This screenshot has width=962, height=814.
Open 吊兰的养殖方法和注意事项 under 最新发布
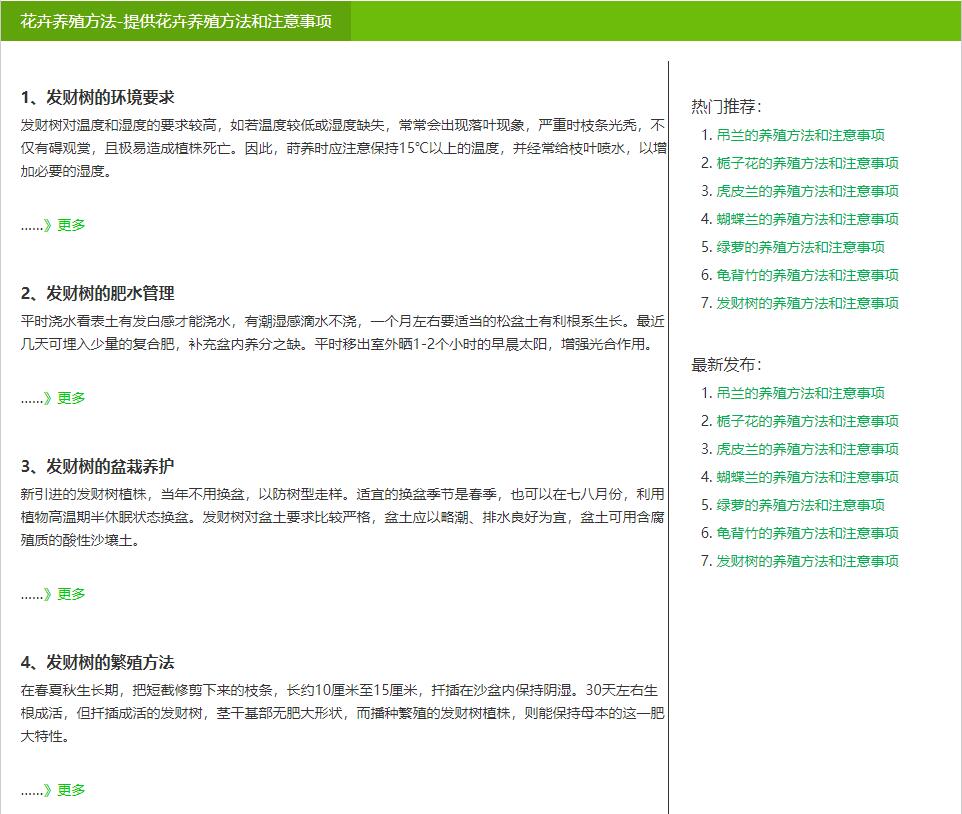click(800, 393)
